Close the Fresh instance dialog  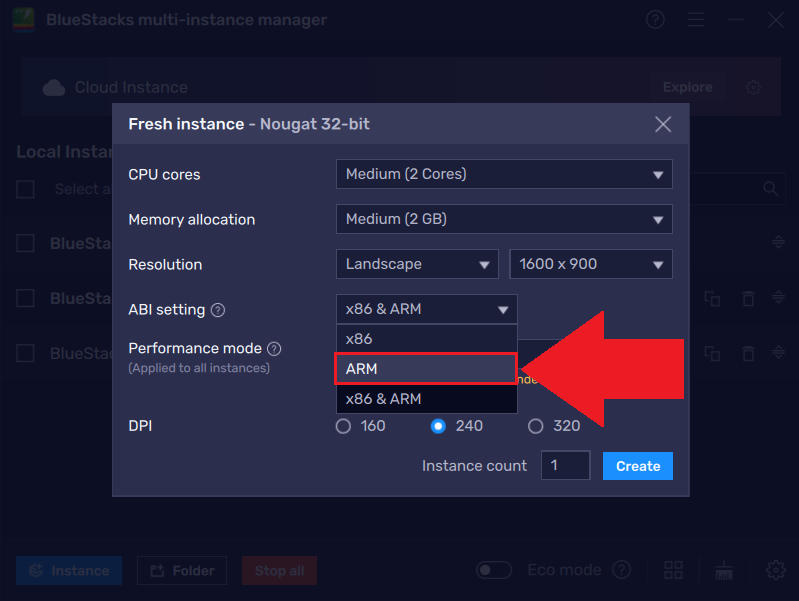(663, 124)
